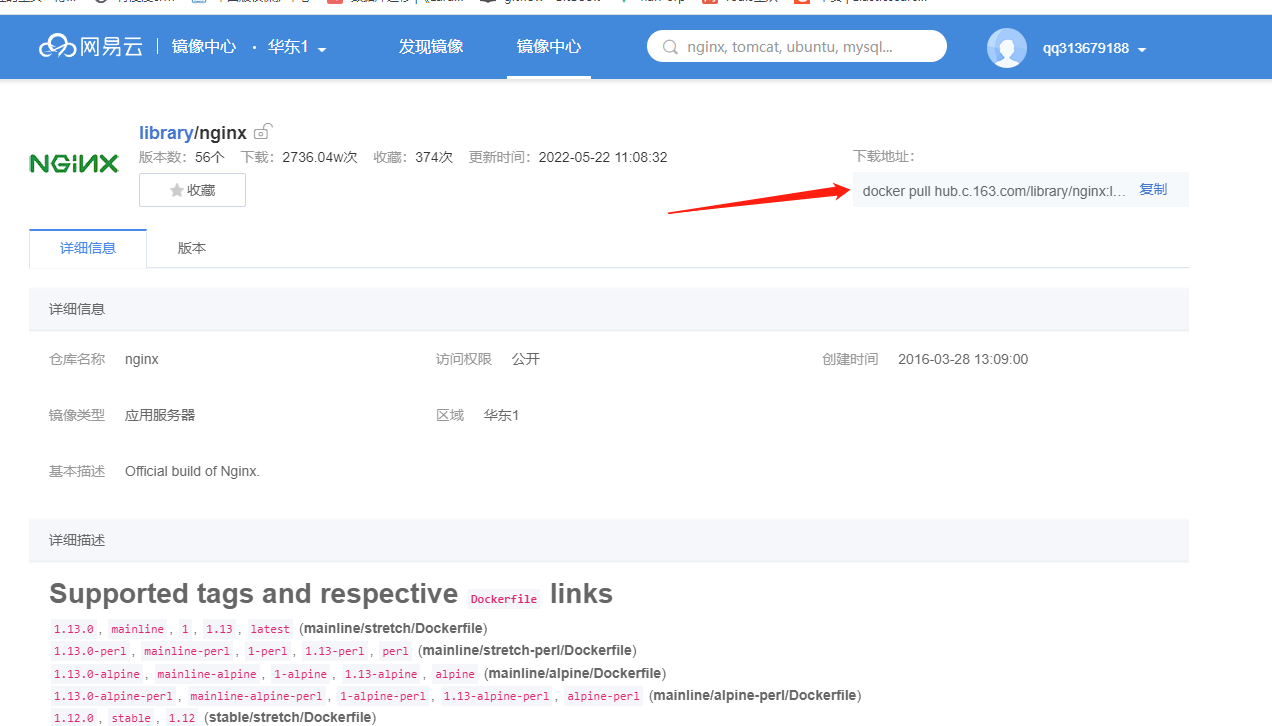Viewport: 1272px width, 726px height.
Task: Click the 56个 version count
Action: (210, 157)
